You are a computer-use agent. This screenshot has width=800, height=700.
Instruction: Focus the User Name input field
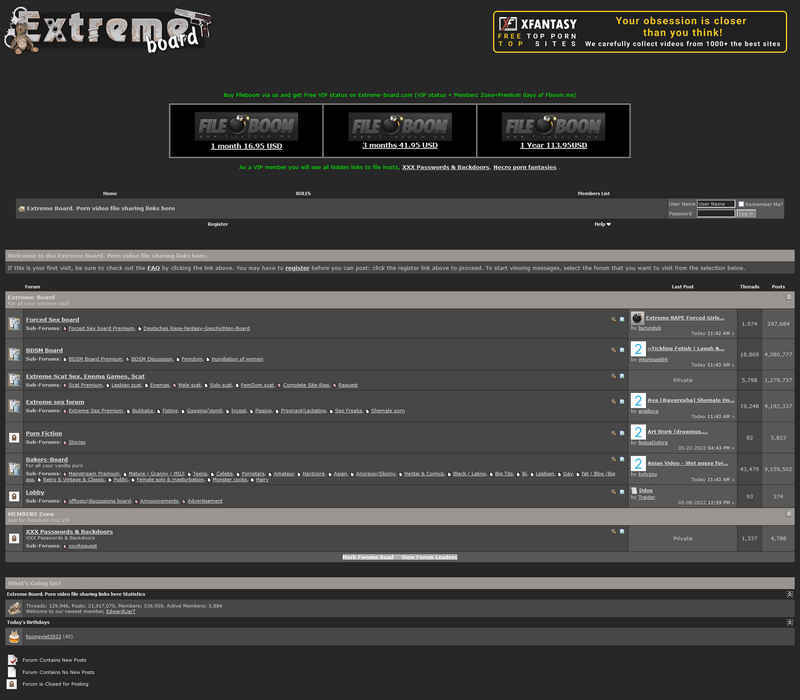716,204
